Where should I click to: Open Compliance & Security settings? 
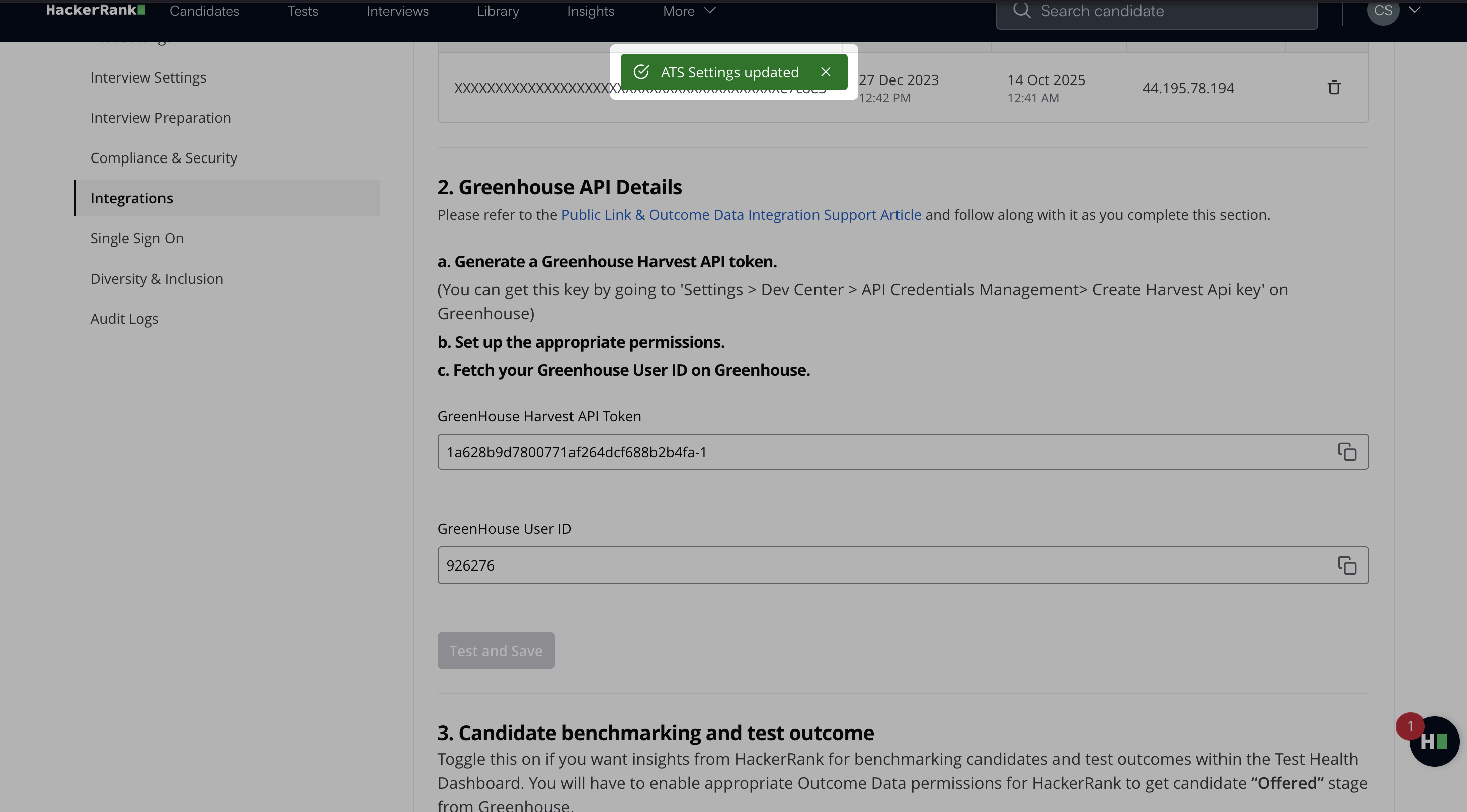[164, 158]
